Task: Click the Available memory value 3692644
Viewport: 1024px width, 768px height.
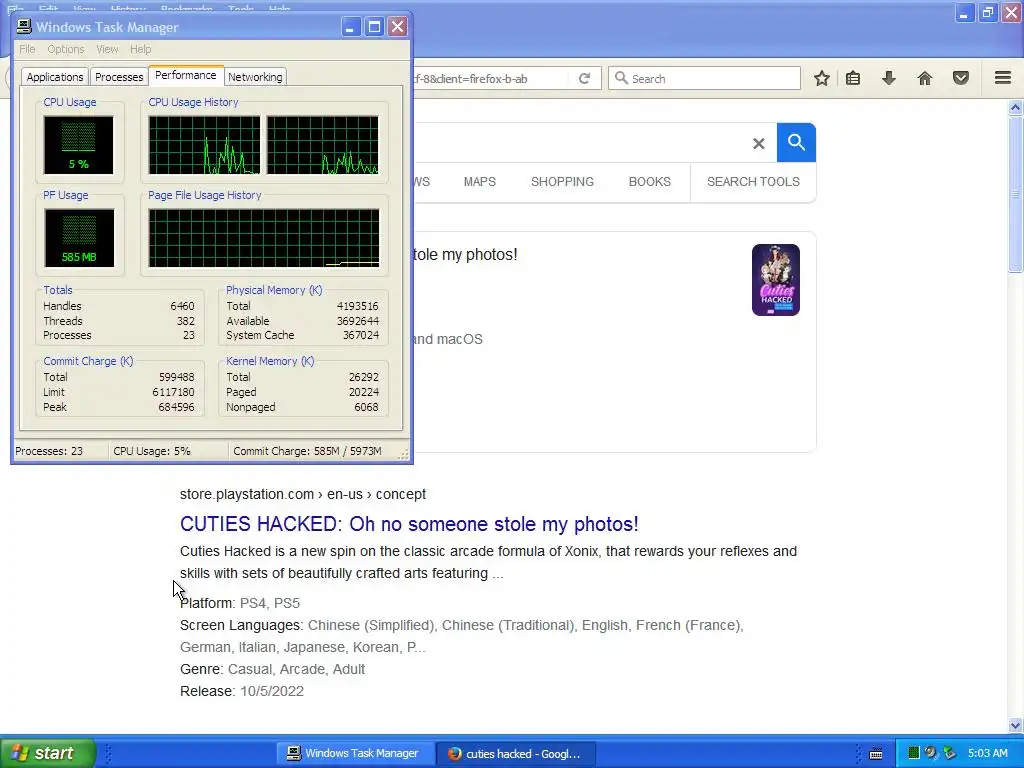Action: coord(357,321)
